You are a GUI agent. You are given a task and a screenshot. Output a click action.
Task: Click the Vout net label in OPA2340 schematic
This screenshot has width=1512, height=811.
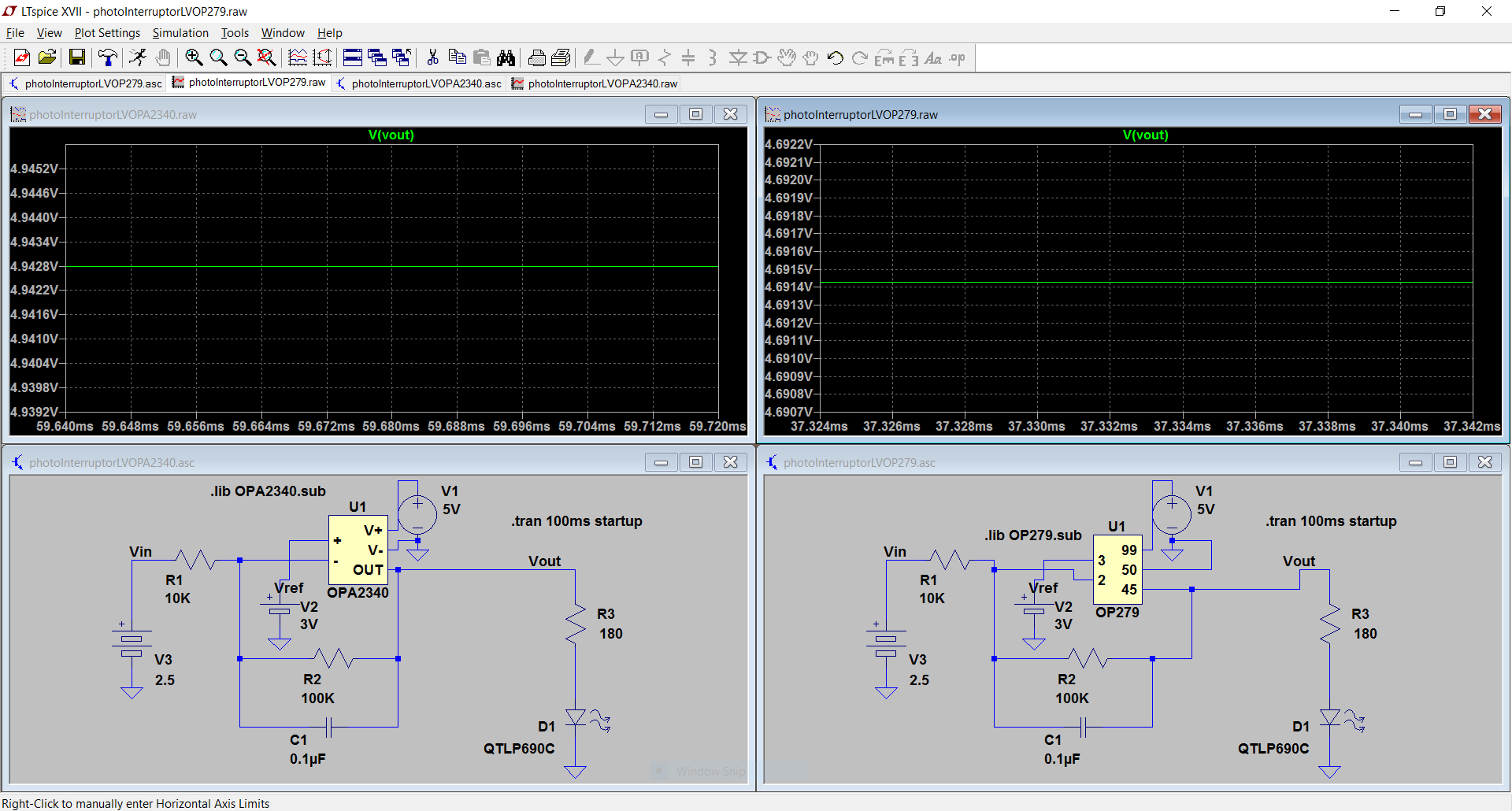(x=545, y=561)
